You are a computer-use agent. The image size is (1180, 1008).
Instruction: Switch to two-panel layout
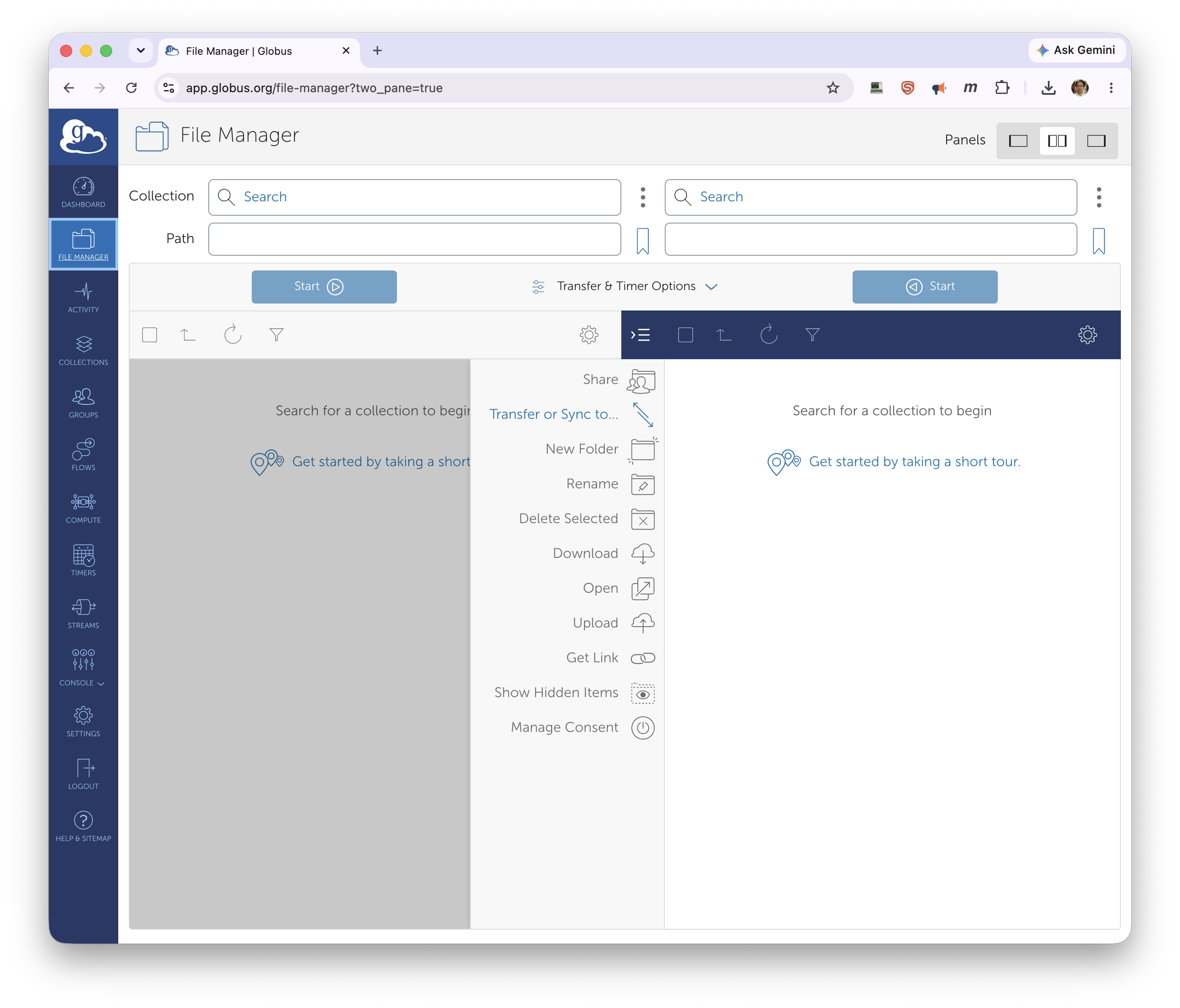point(1057,140)
